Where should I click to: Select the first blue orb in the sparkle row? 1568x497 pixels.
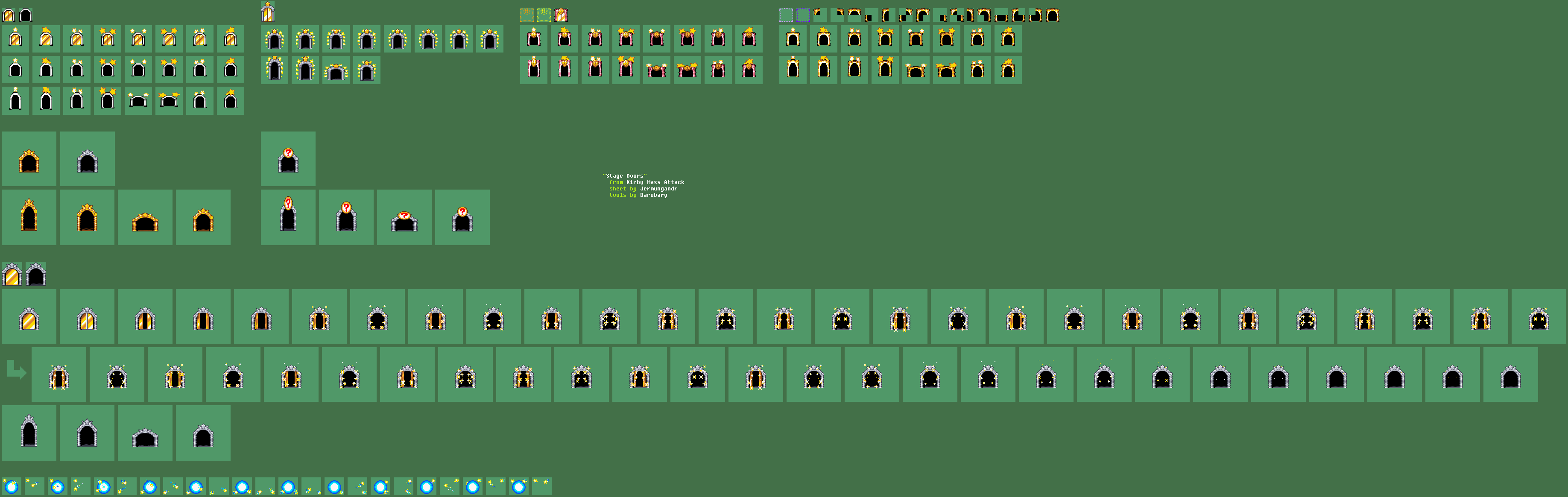click(x=11, y=487)
